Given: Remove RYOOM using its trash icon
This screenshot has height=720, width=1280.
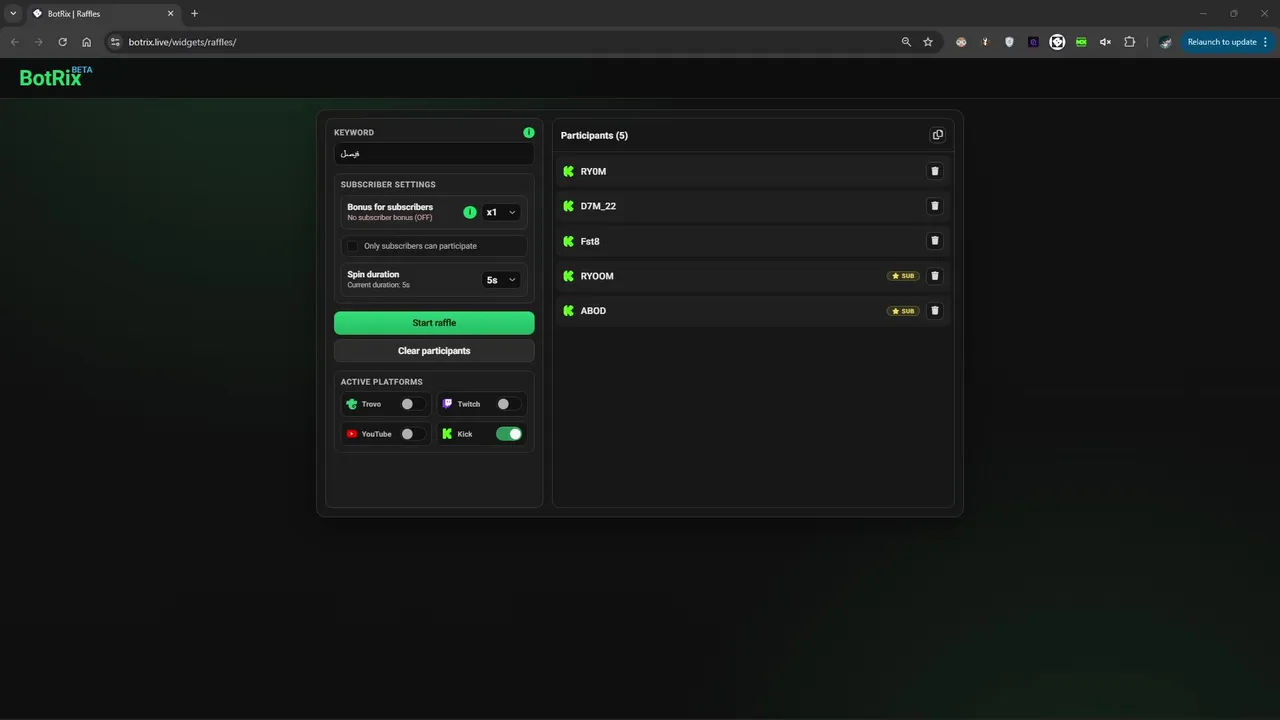Looking at the screenshot, I should tap(935, 276).
